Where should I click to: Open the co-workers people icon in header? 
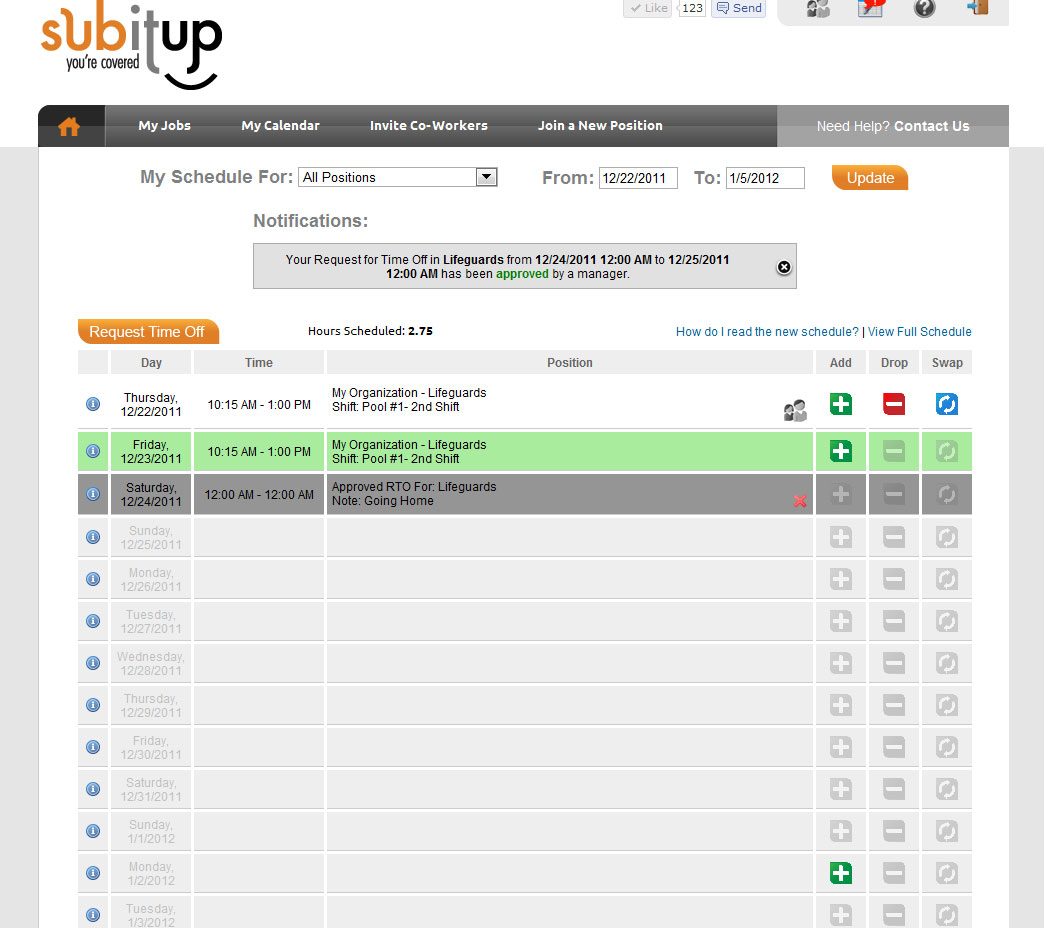point(818,9)
